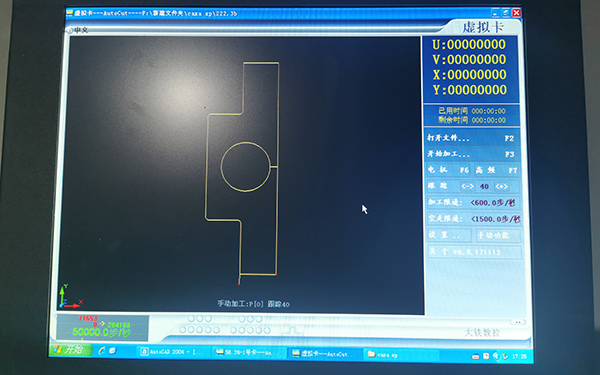This screenshot has width=600, height=375.
Task: Switch to the AutoCAD 2004 taskbar window
Action: (174, 352)
